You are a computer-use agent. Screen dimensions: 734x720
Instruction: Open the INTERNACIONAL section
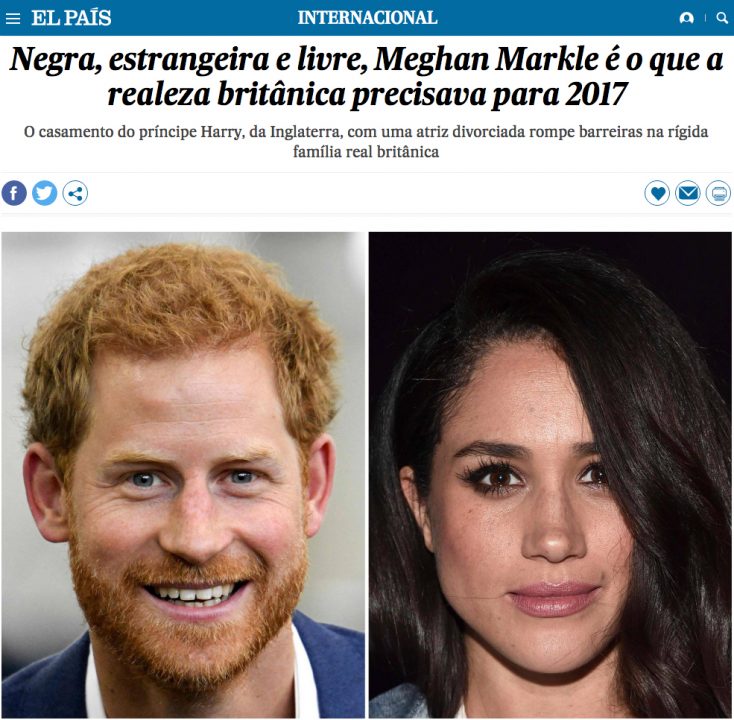(367, 18)
